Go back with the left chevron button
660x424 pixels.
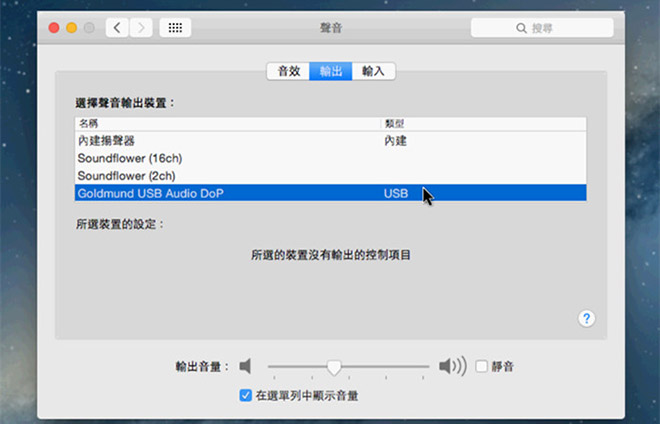(117, 28)
